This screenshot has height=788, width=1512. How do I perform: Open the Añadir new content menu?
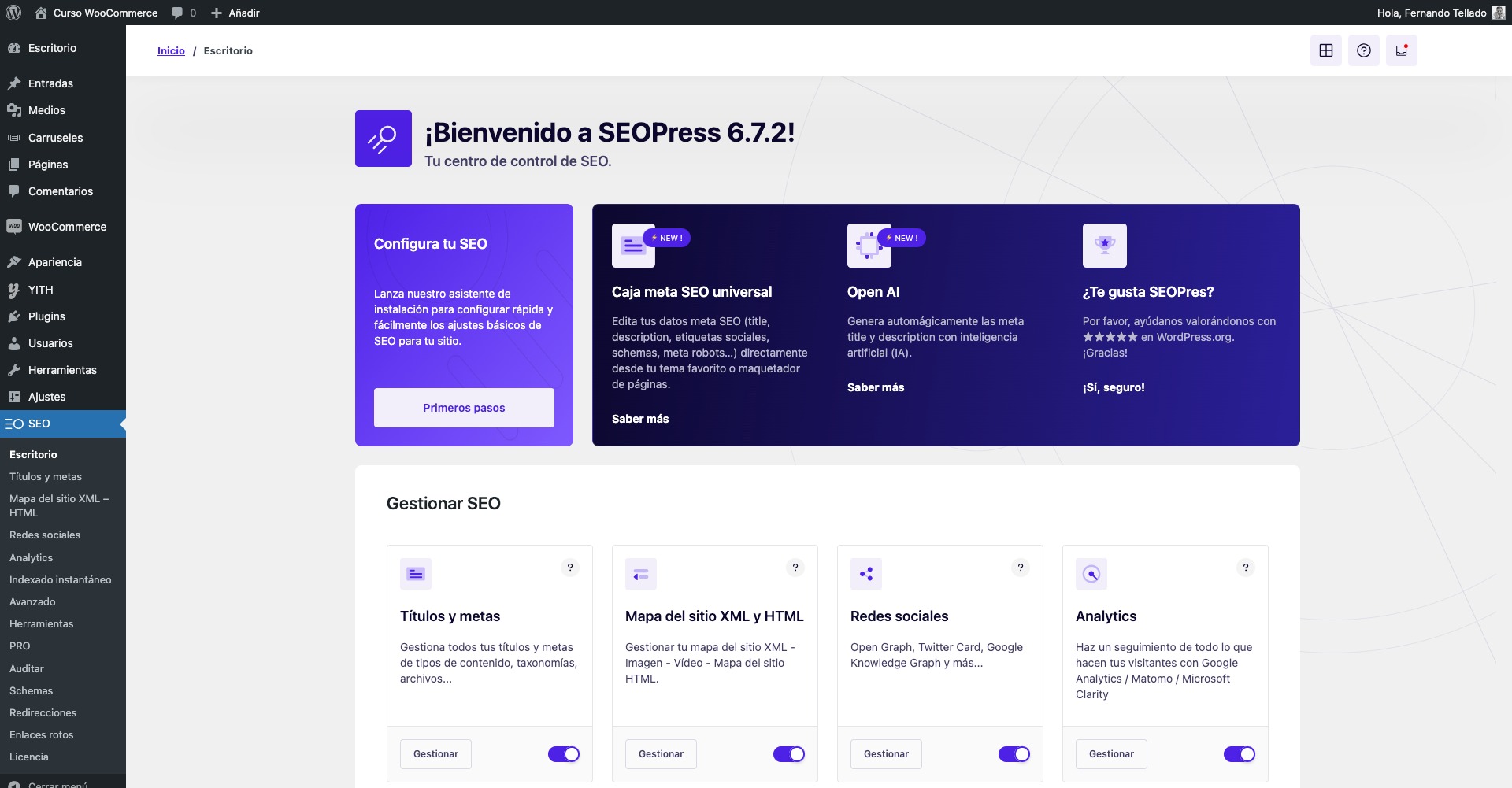235,13
